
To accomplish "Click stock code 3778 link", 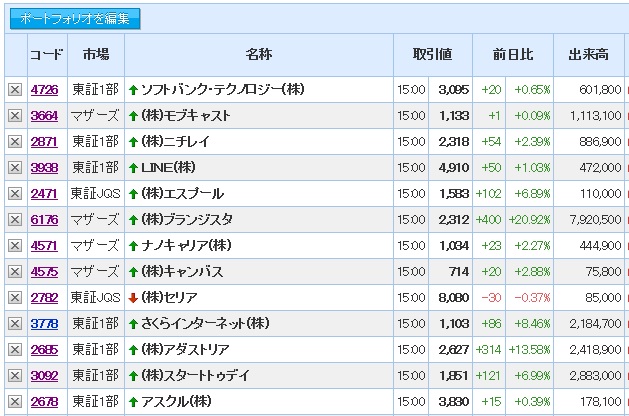I will (x=44, y=324).
